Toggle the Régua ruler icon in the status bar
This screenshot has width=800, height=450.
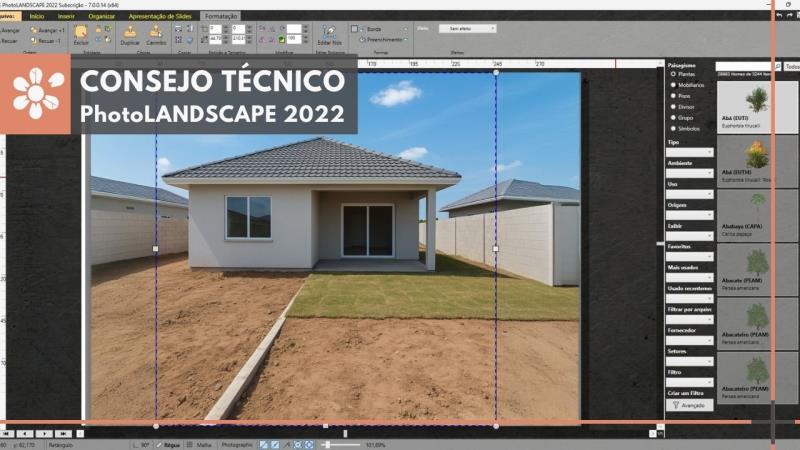159,445
